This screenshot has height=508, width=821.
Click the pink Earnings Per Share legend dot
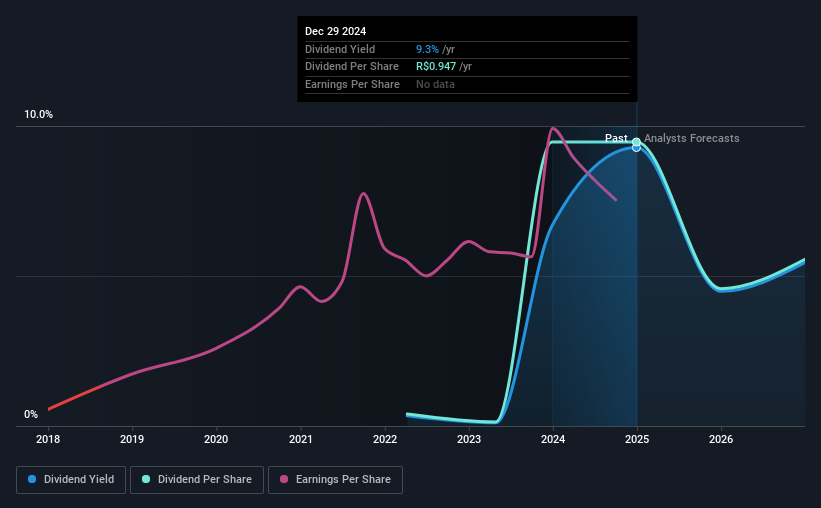point(284,479)
